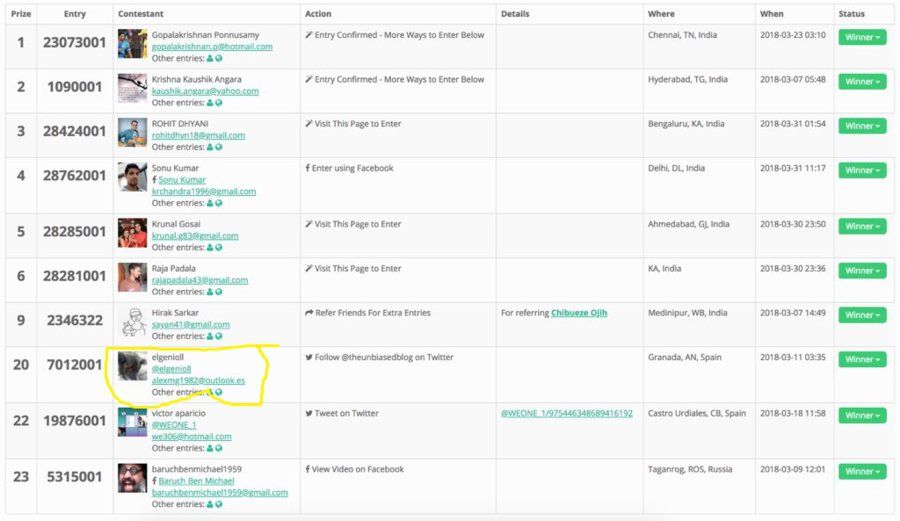The image size is (900, 521).
Task: Select location text Taganrog, ROS, Russia
Action: [690, 469]
